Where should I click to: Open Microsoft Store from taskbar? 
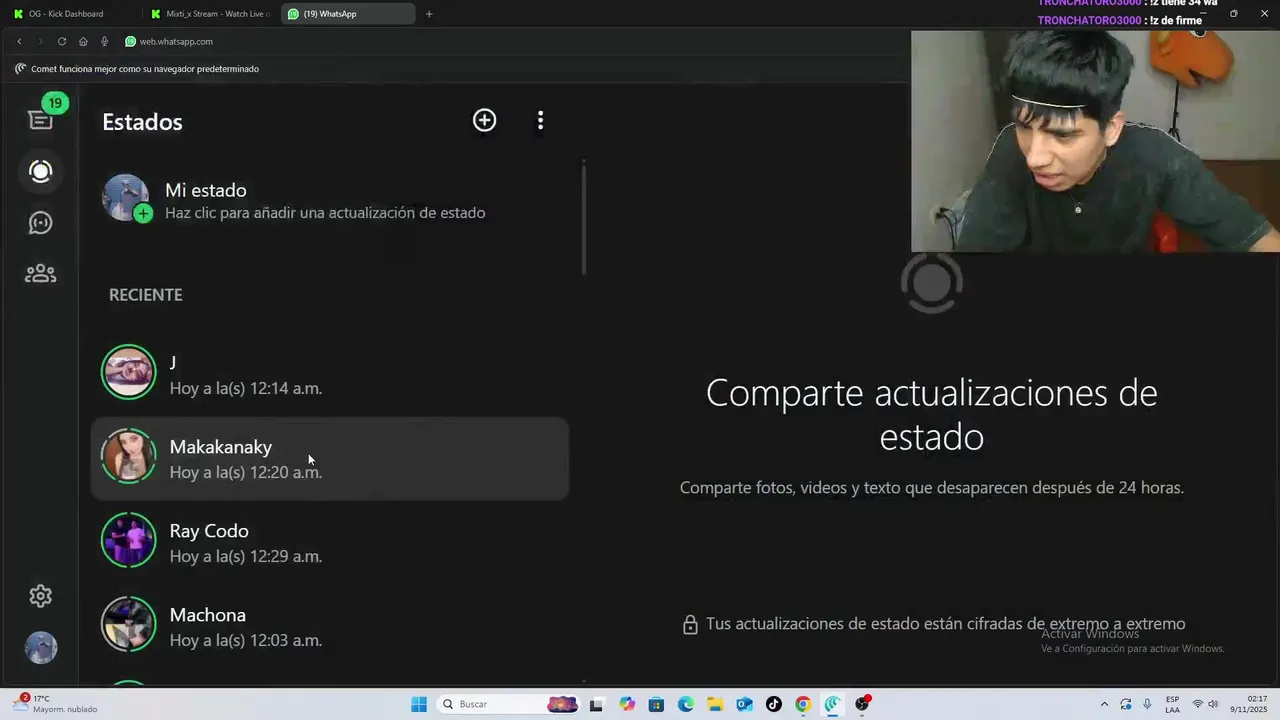pyautogui.click(x=656, y=704)
